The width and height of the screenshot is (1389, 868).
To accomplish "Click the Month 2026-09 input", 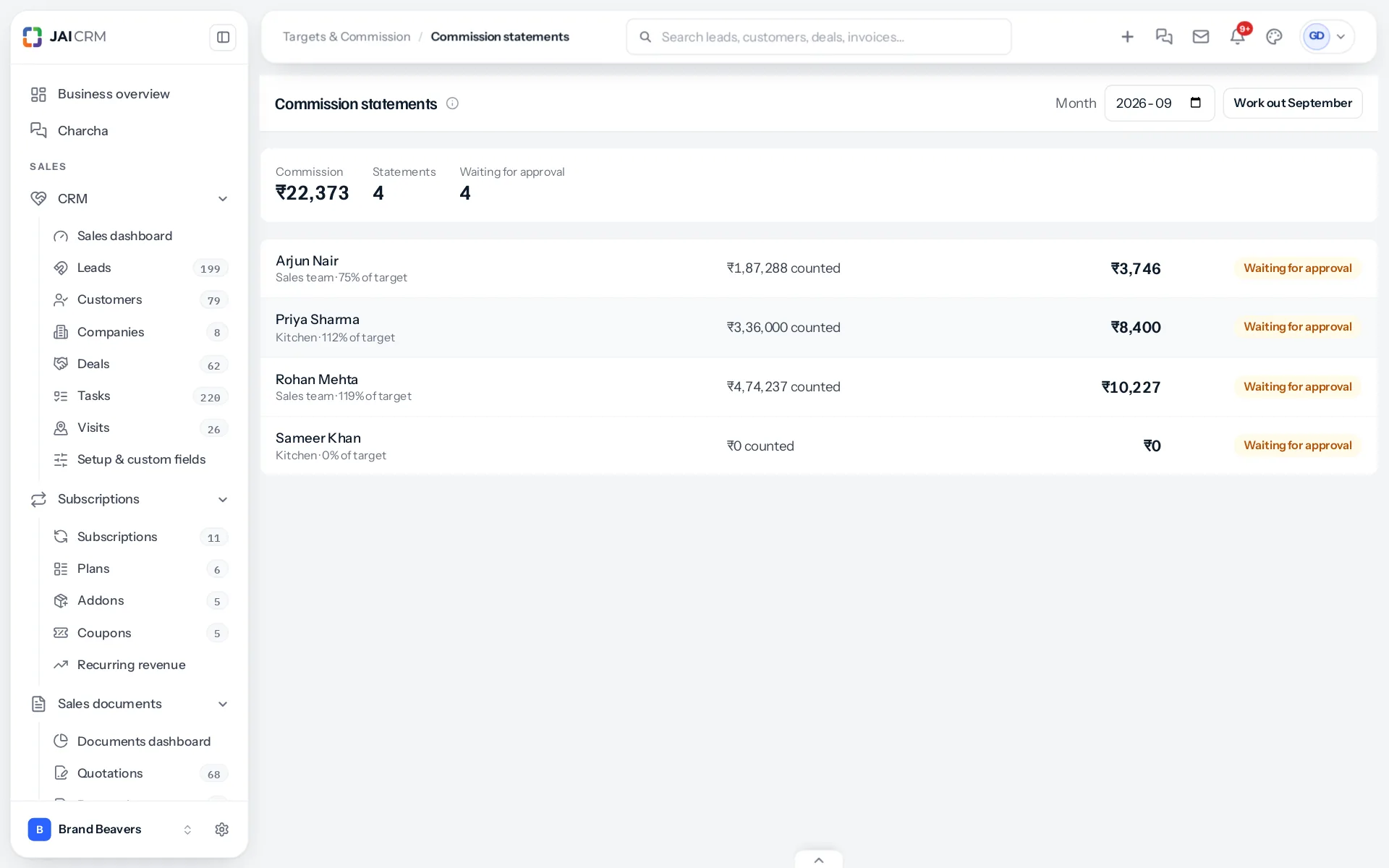I will coord(1159,103).
